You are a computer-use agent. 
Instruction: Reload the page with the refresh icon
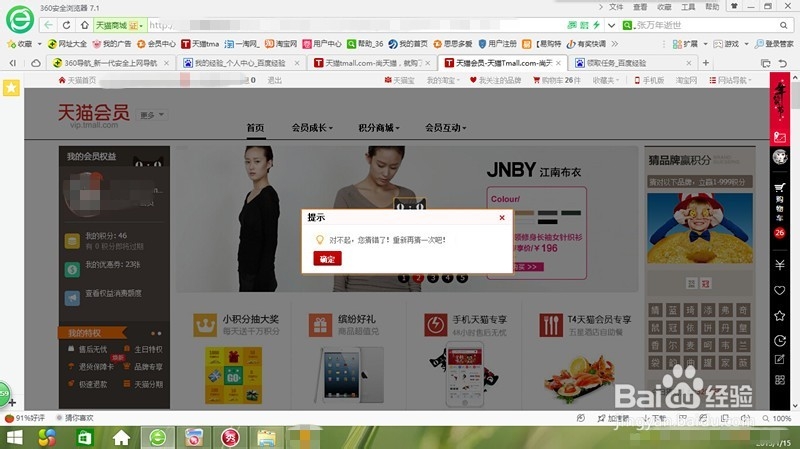point(66,24)
